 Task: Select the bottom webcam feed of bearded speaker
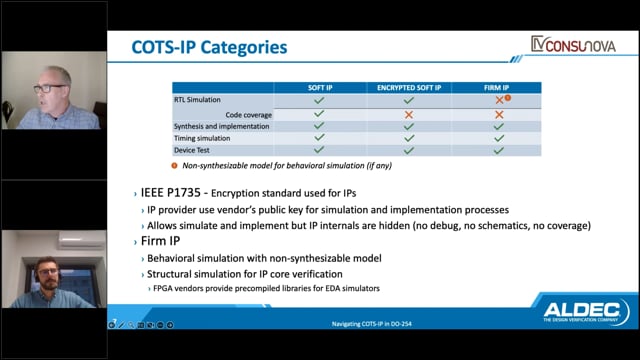tap(54, 269)
